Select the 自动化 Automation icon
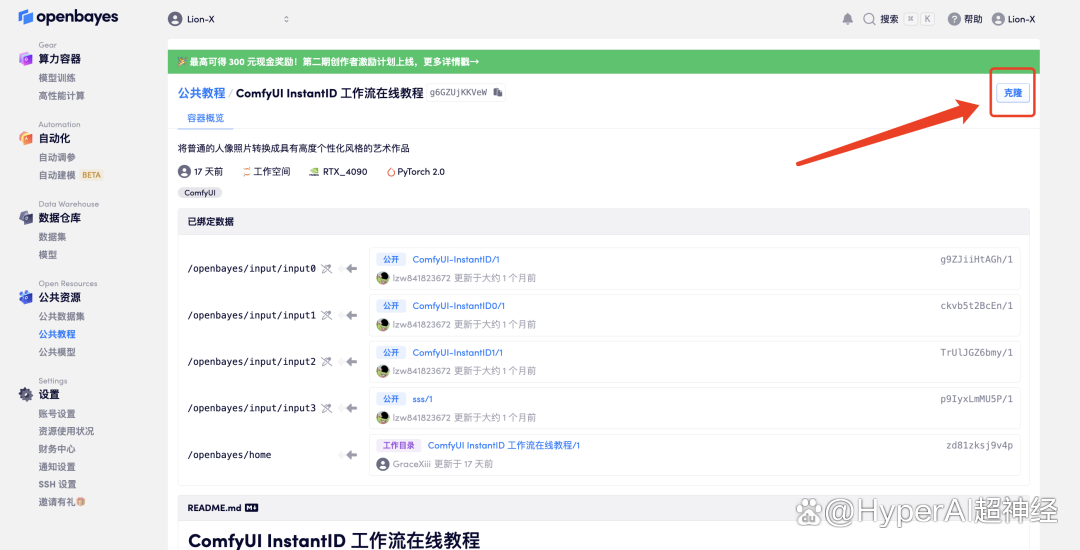 25,138
